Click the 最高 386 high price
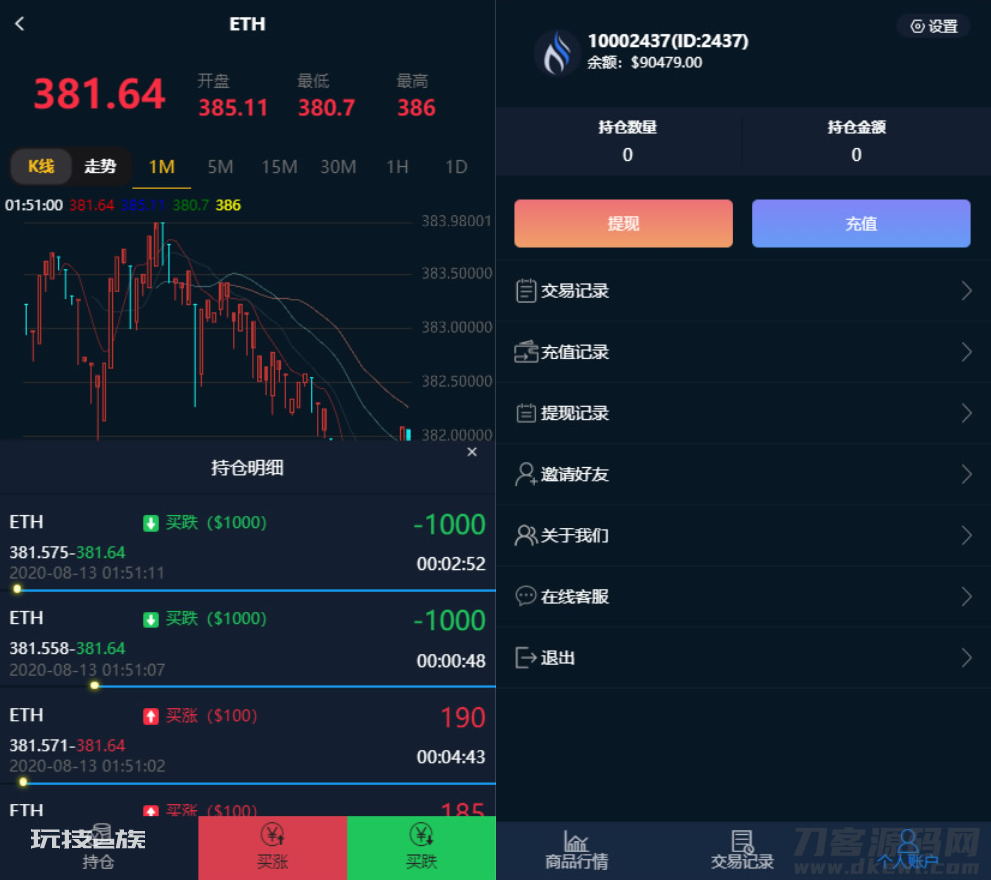991x880 pixels. coord(416,107)
